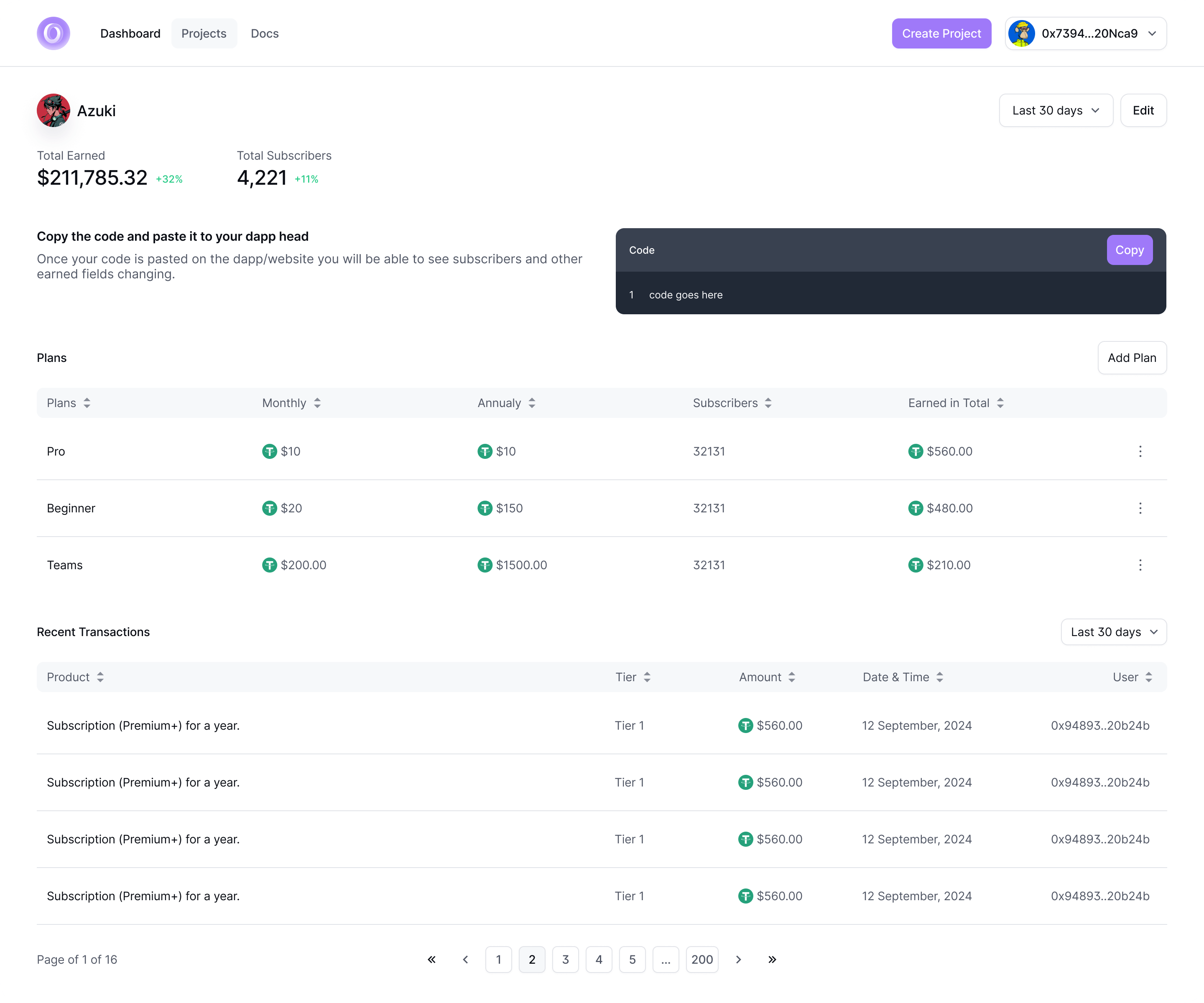Viewport: 1204px width, 1003px height.
Task: Click the Teams monthly $200.00 value
Action: 303,565
